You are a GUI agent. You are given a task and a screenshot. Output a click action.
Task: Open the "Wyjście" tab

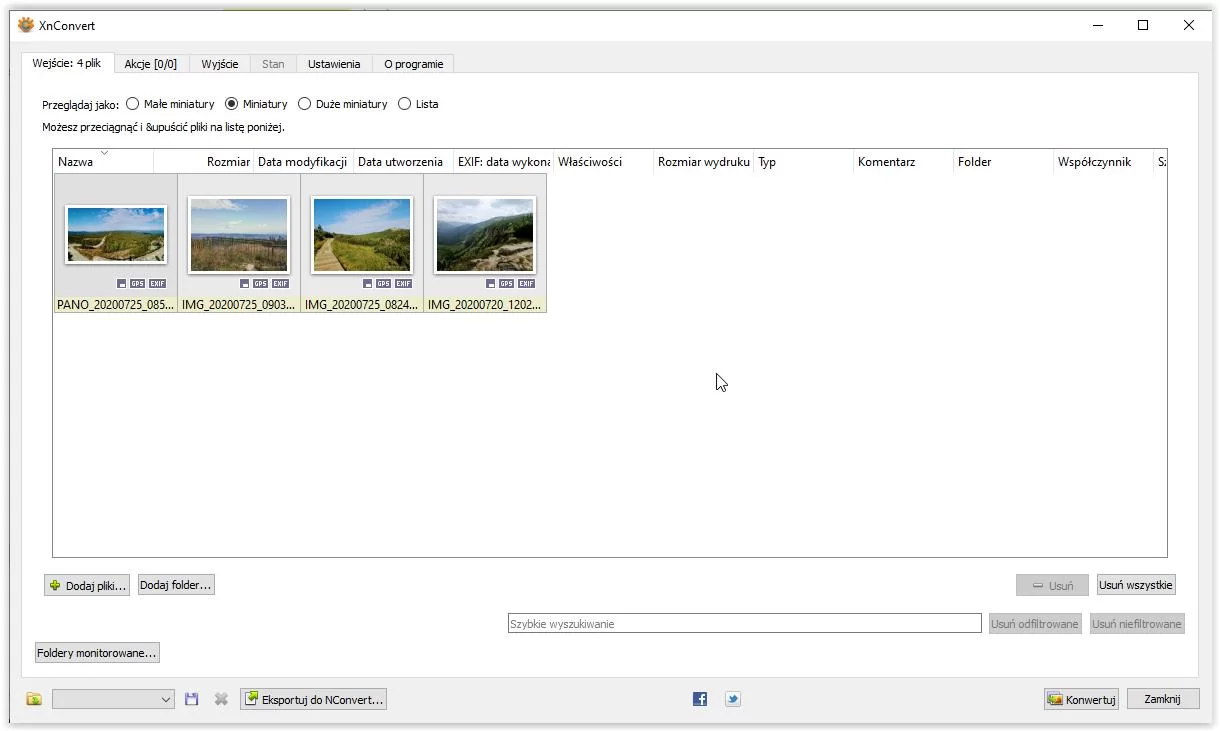[x=219, y=64]
